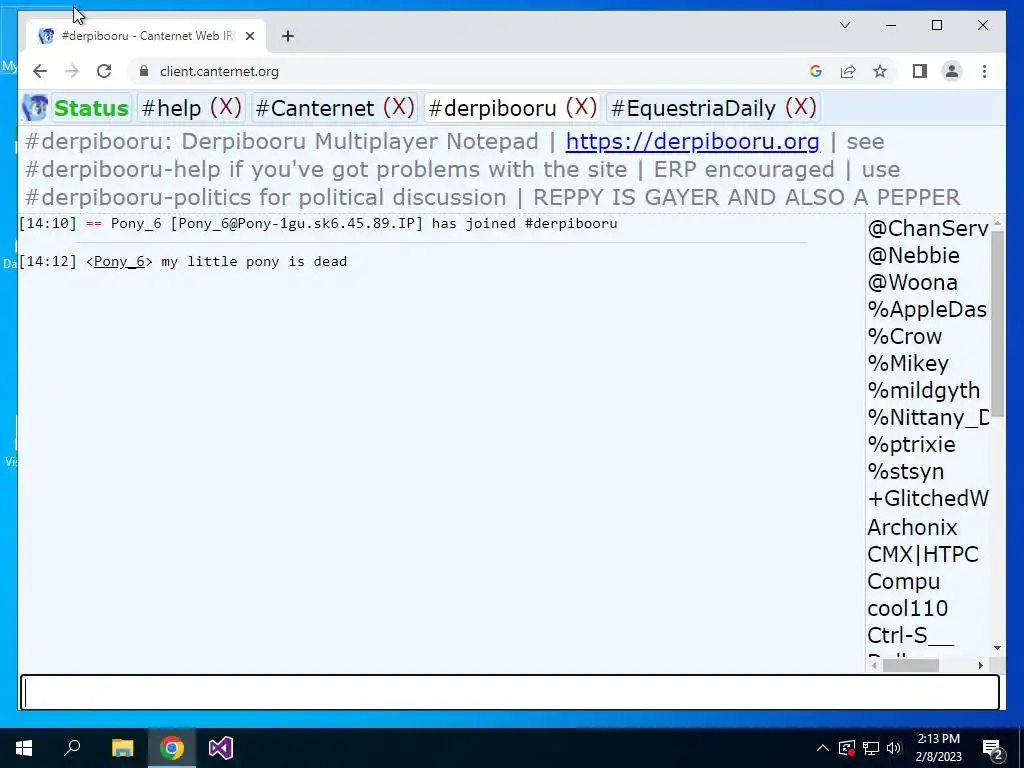The width and height of the screenshot is (1024, 768).
Task: Click security alert tray icon
Action: [x=846, y=748]
